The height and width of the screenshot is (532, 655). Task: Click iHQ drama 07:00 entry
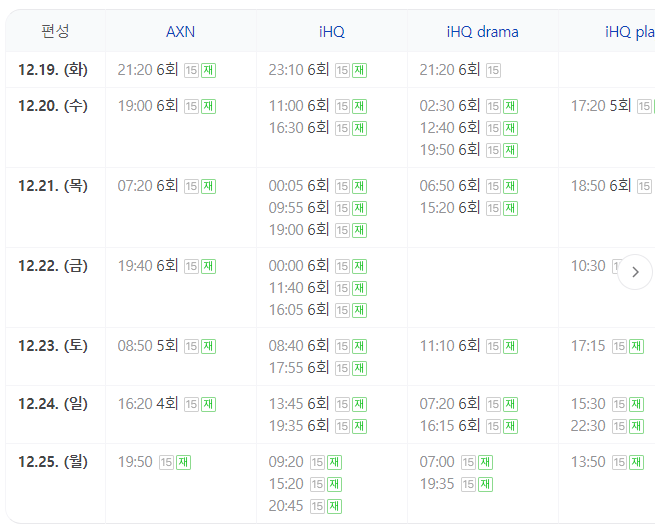(x=456, y=462)
